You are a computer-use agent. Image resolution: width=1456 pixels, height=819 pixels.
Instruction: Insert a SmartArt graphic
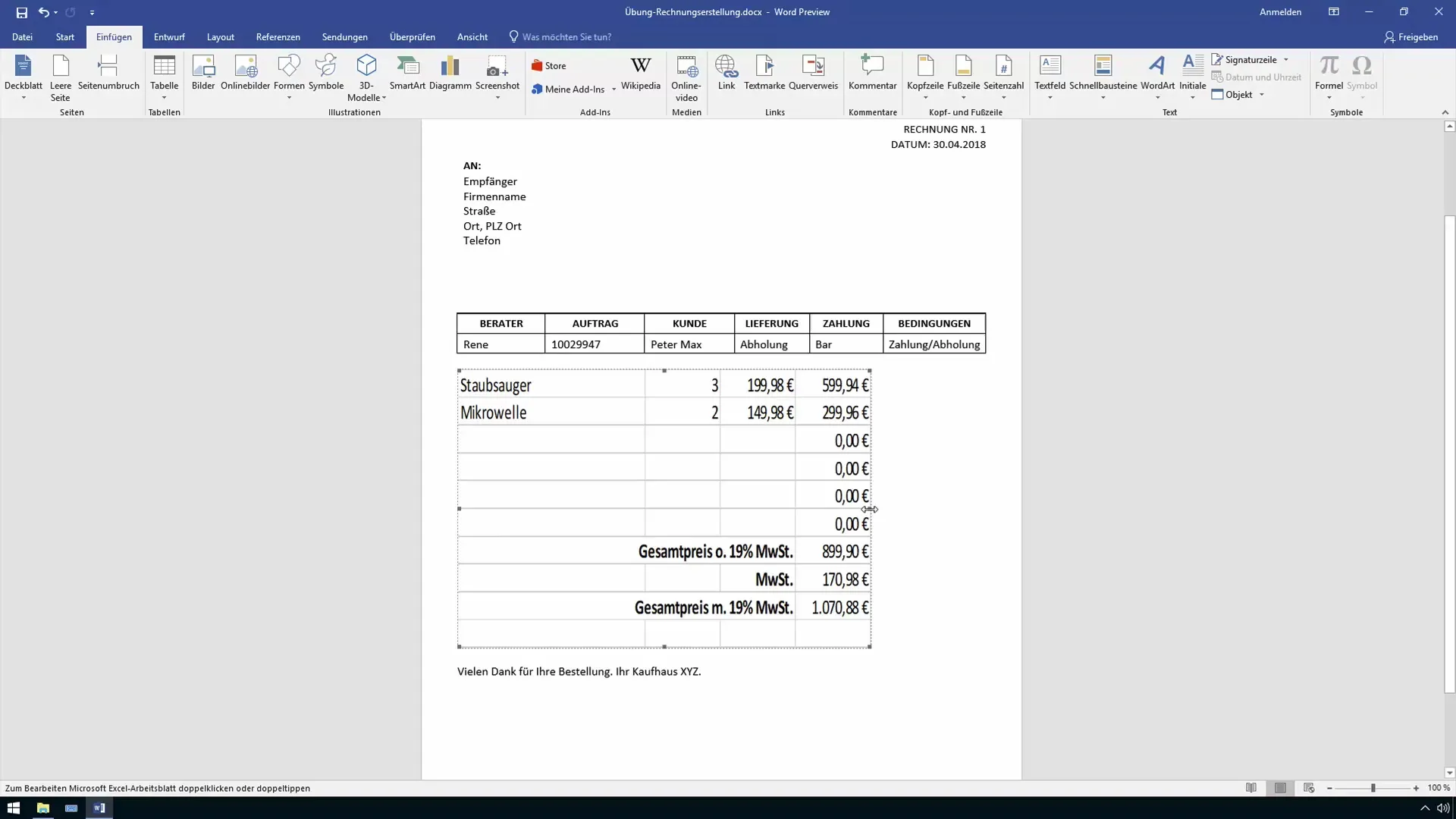[407, 74]
